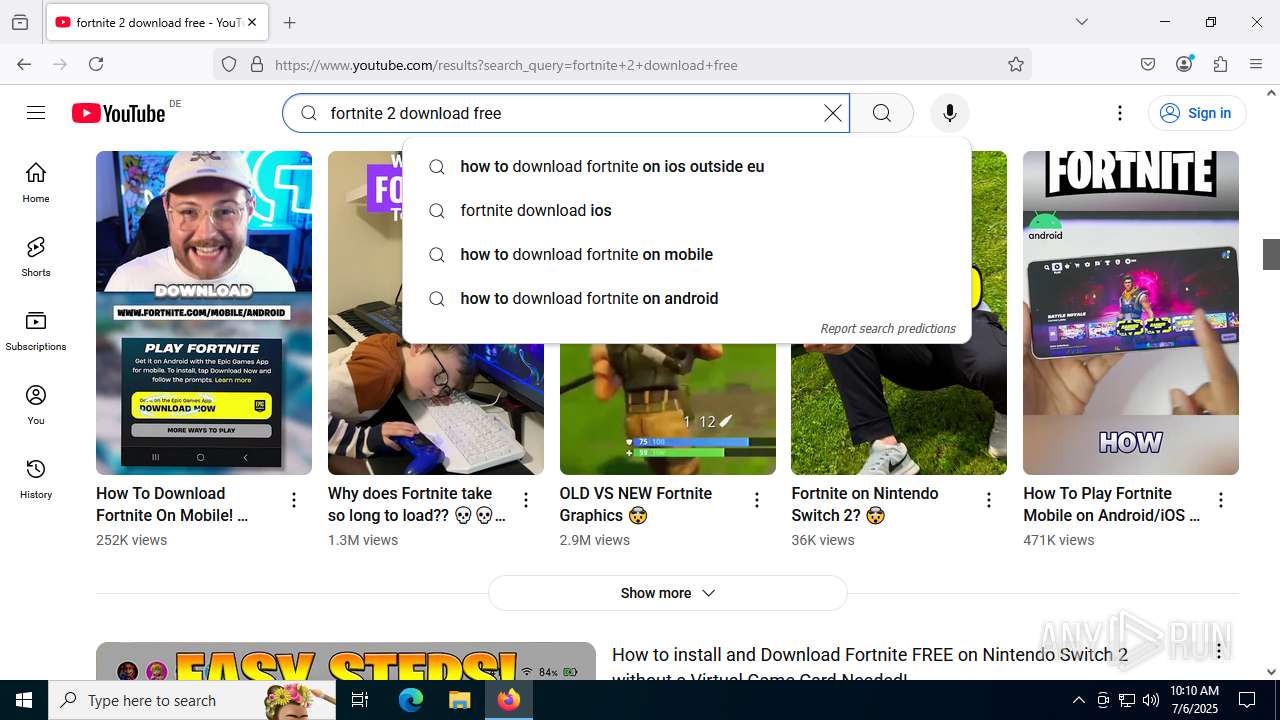The height and width of the screenshot is (720, 1280).
Task: Open volume control in system tray
Action: (x=1151, y=700)
